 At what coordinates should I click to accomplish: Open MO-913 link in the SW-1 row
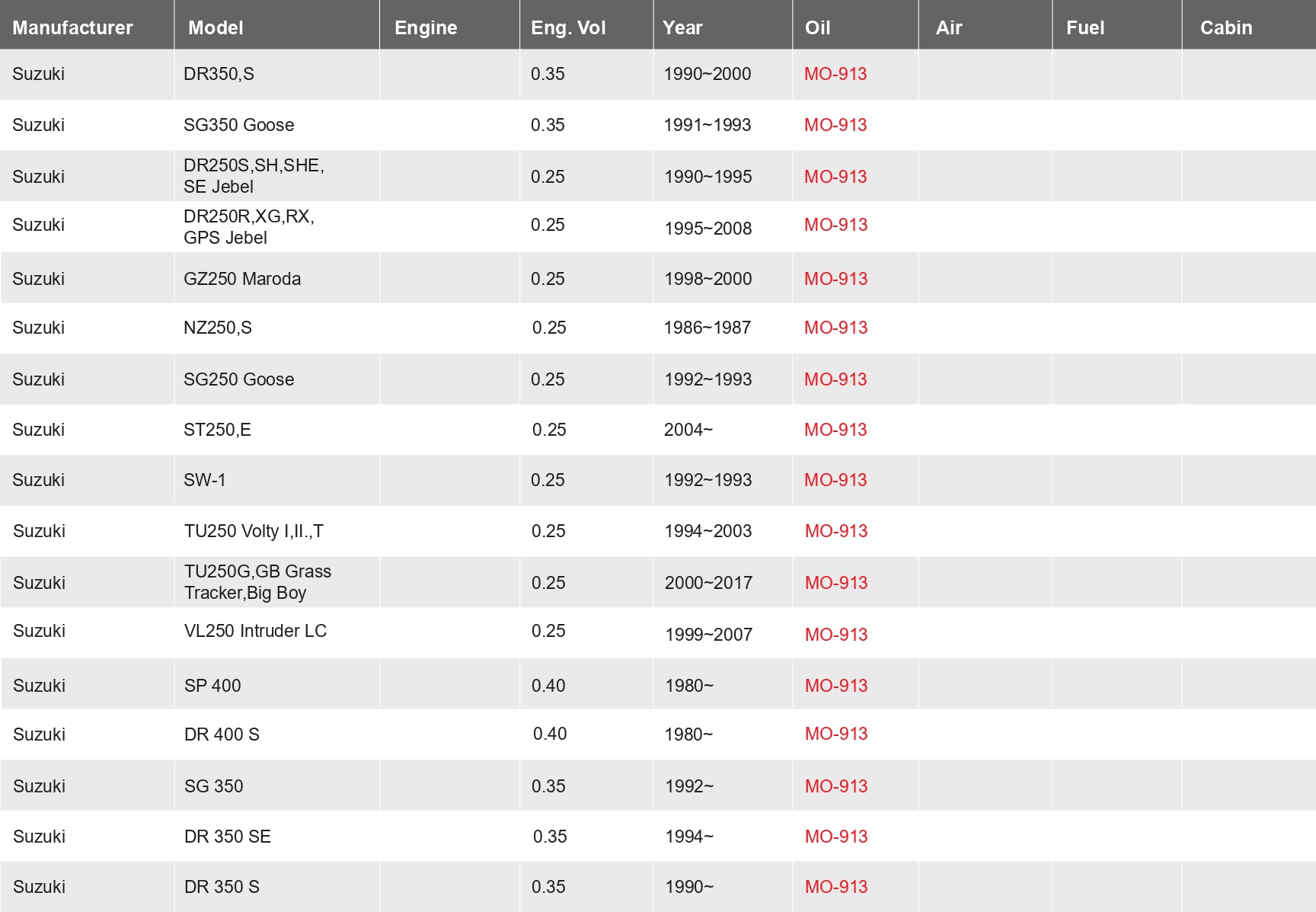(x=835, y=480)
